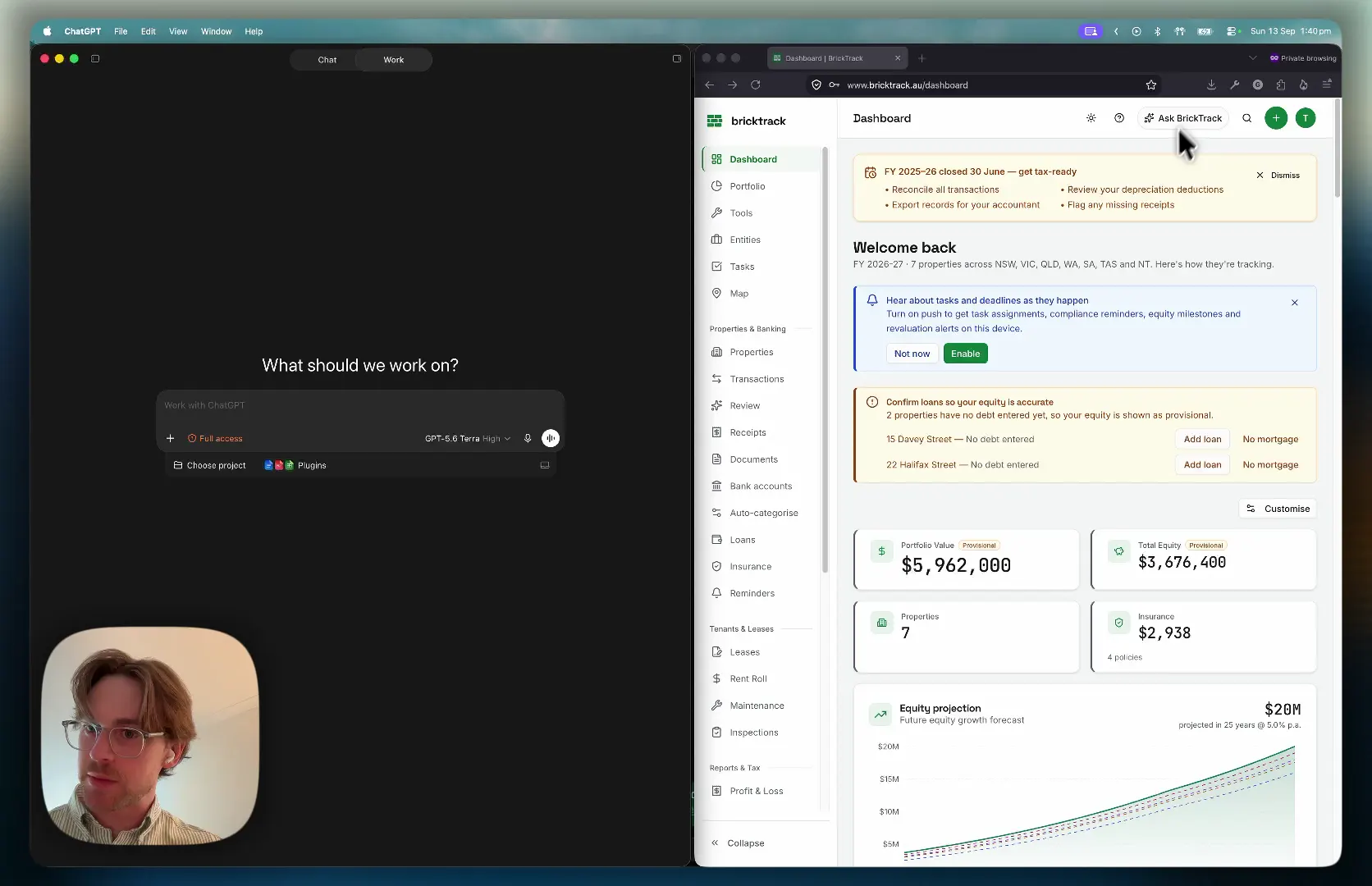Dismiss the FY 2025-26 tax-ready banner
The image size is (1372, 886).
(x=1278, y=175)
